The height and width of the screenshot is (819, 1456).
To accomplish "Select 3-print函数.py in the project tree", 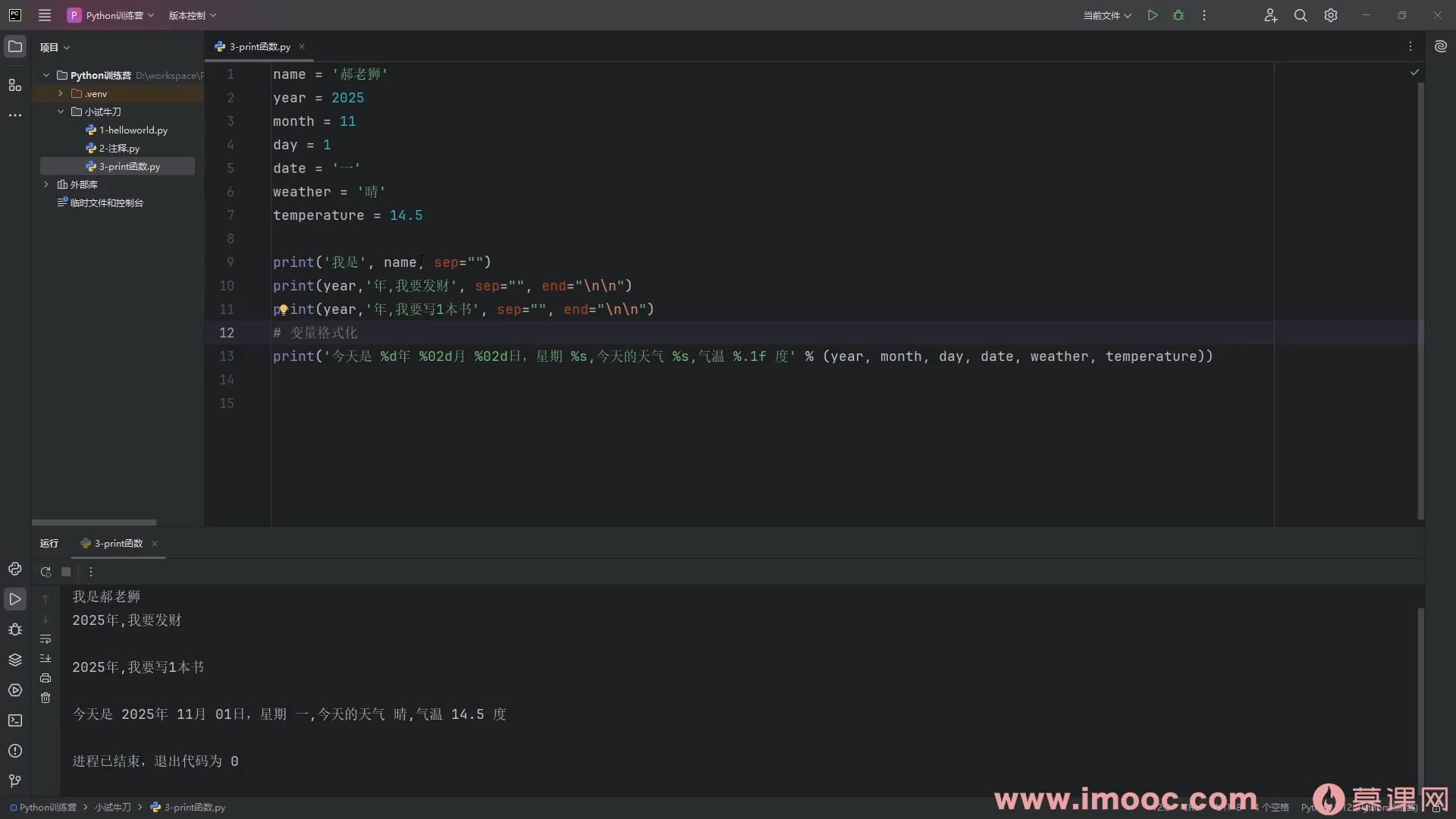I will coord(118,166).
